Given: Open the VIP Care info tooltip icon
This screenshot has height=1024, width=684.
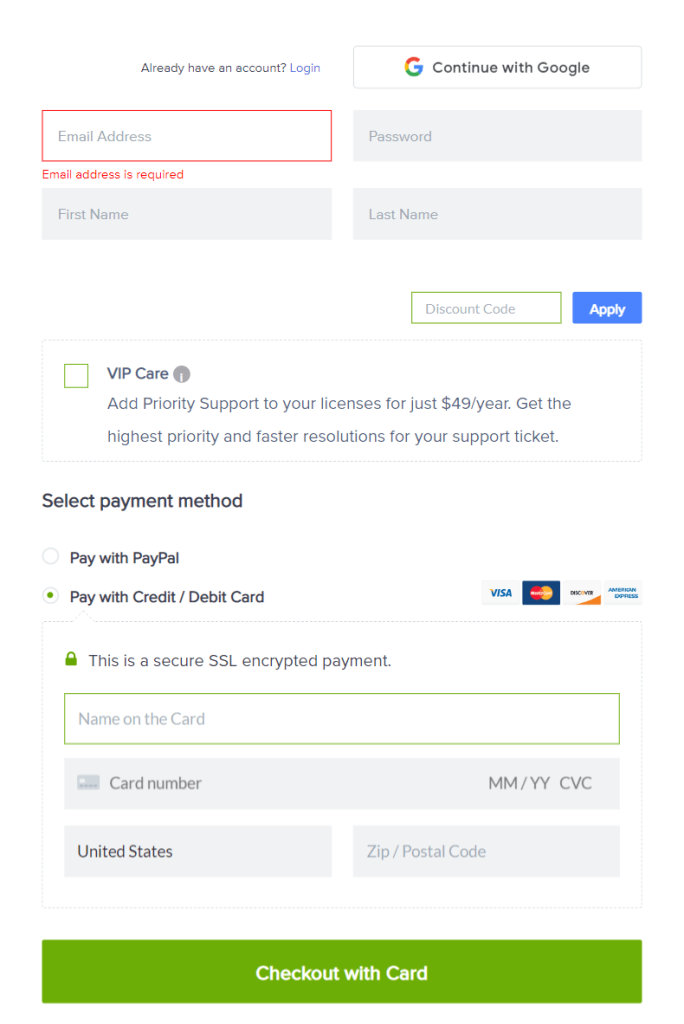Looking at the screenshot, I should pos(182,374).
